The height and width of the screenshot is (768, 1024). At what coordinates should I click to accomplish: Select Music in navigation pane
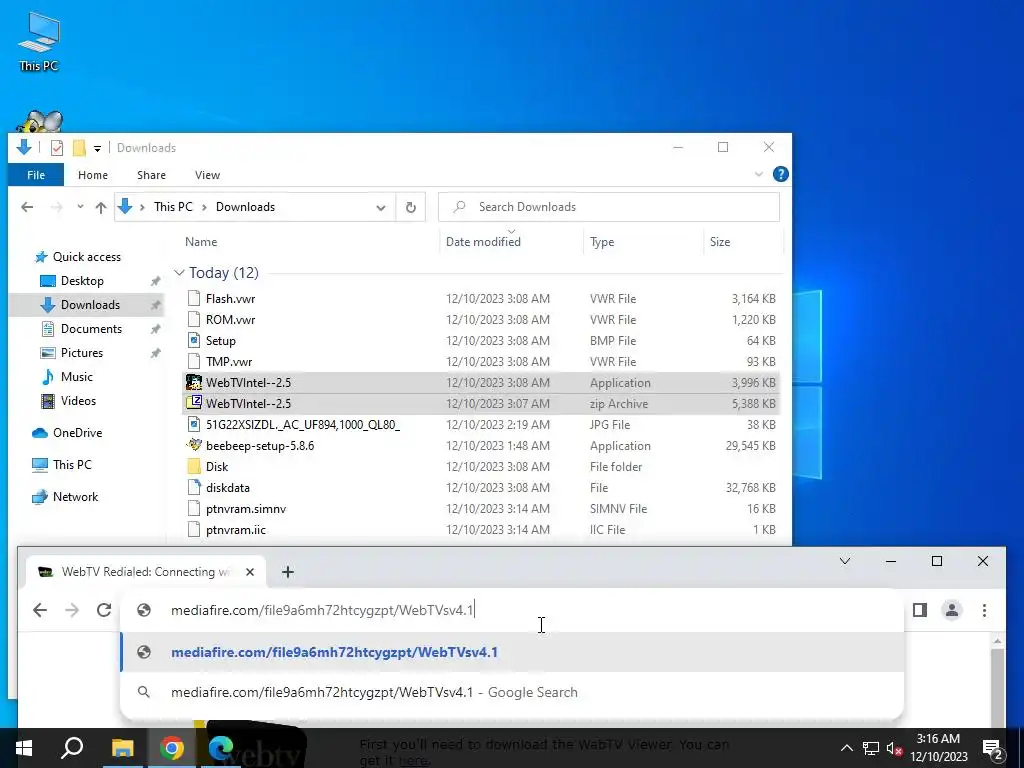(76, 377)
